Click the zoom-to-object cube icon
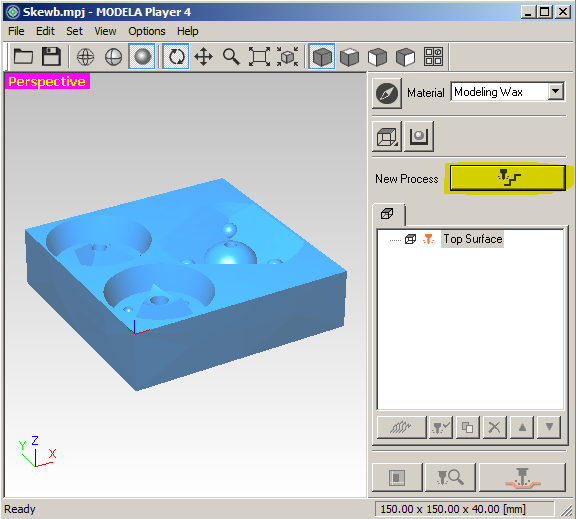The height and width of the screenshot is (519, 576). [x=288, y=57]
